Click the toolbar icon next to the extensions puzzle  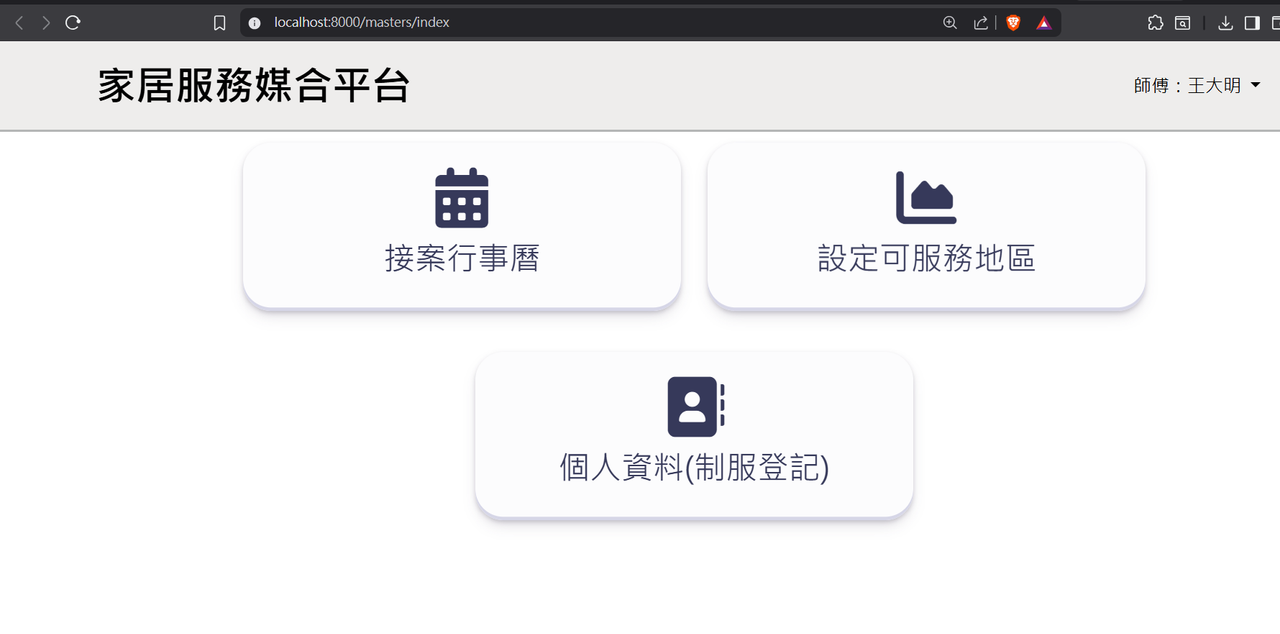[1183, 22]
